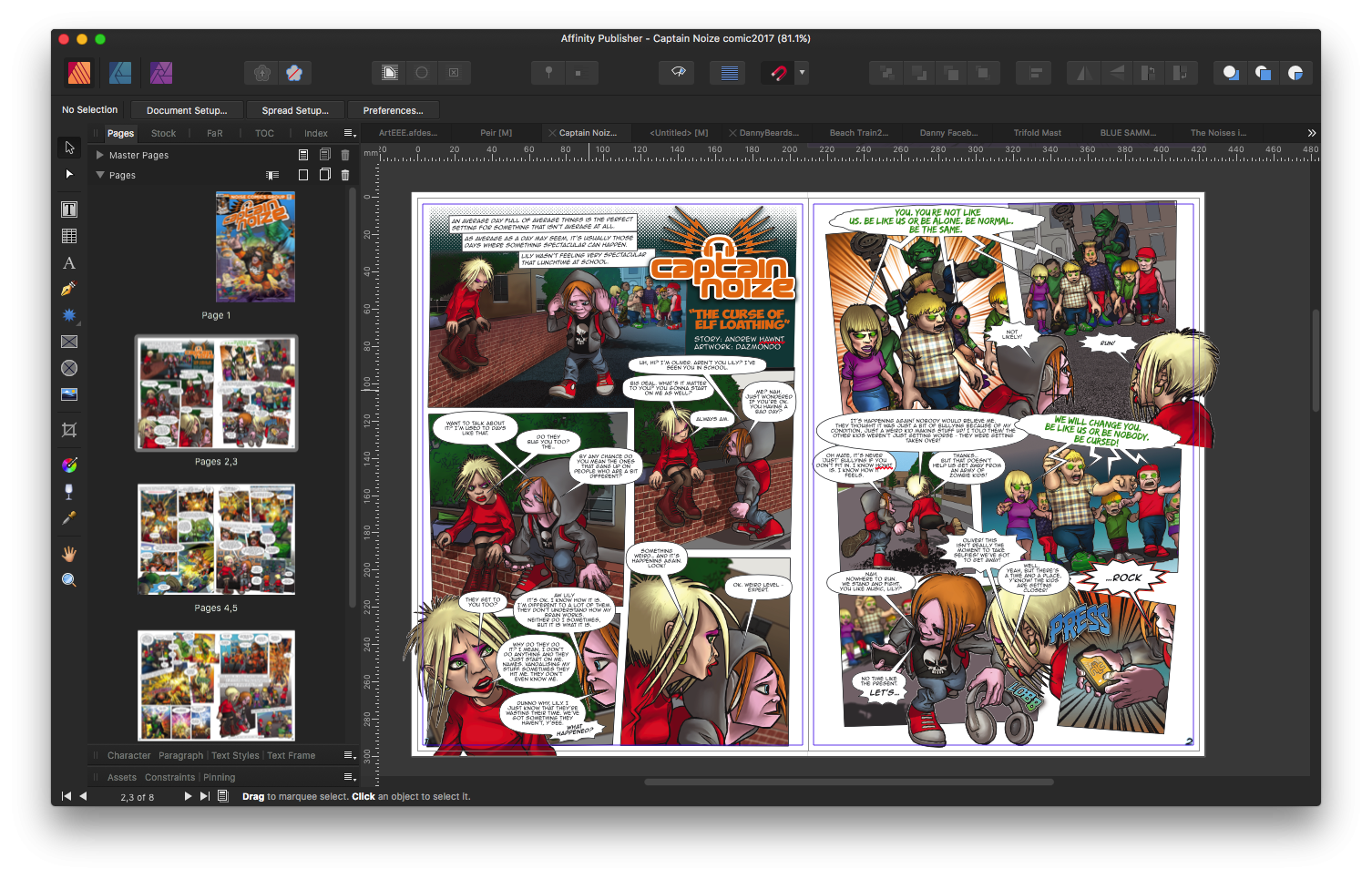Open the ArtEEE.afdes document tab

(408, 133)
